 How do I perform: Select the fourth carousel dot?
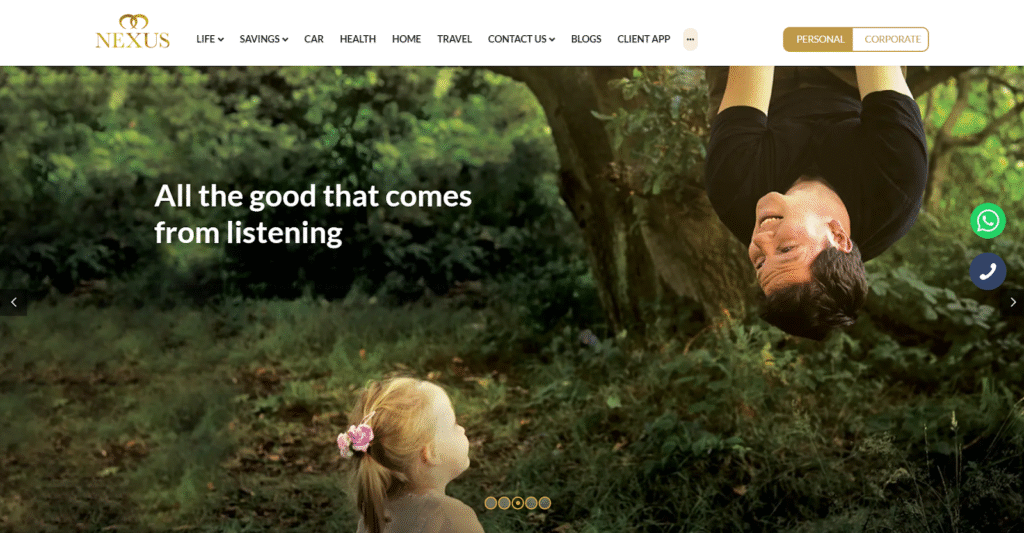(x=532, y=503)
